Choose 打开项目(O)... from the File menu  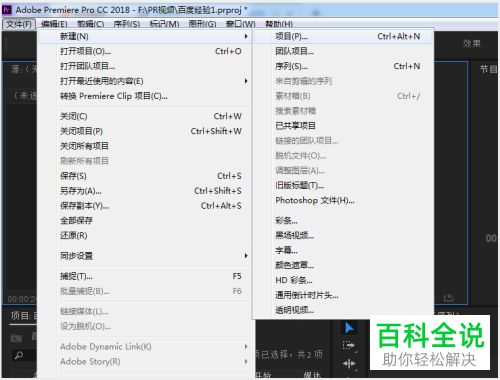click(145, 51)
